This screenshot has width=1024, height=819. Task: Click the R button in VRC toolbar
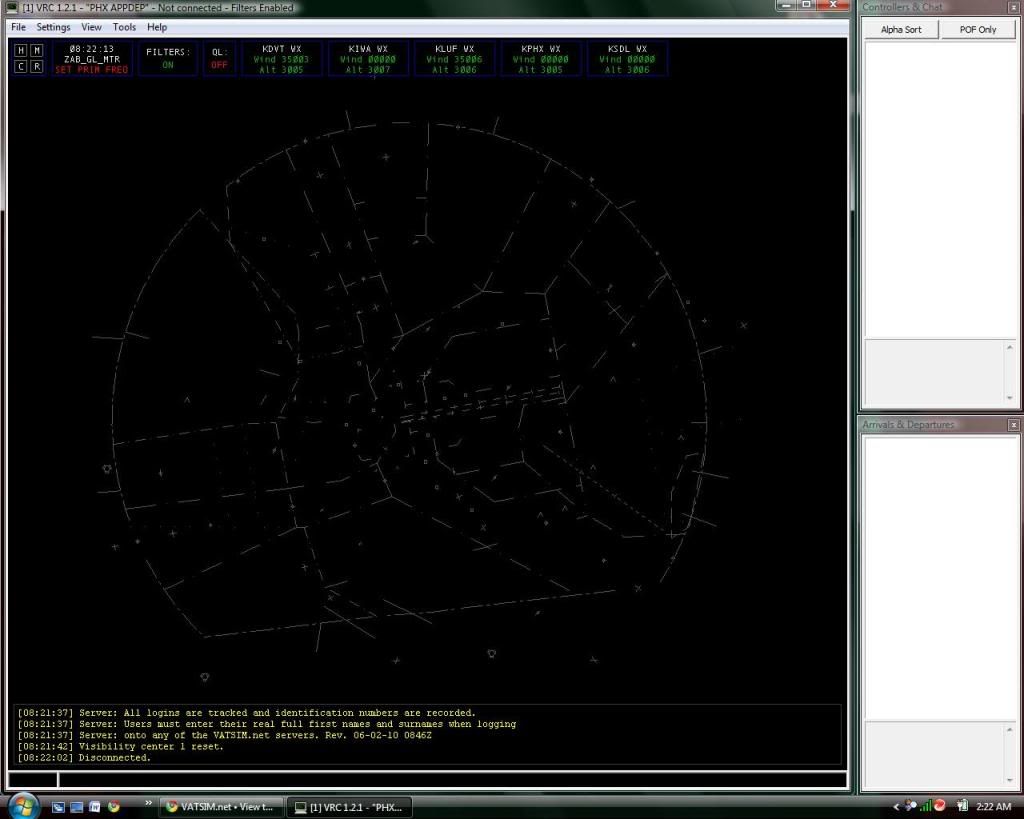point(37,67)
